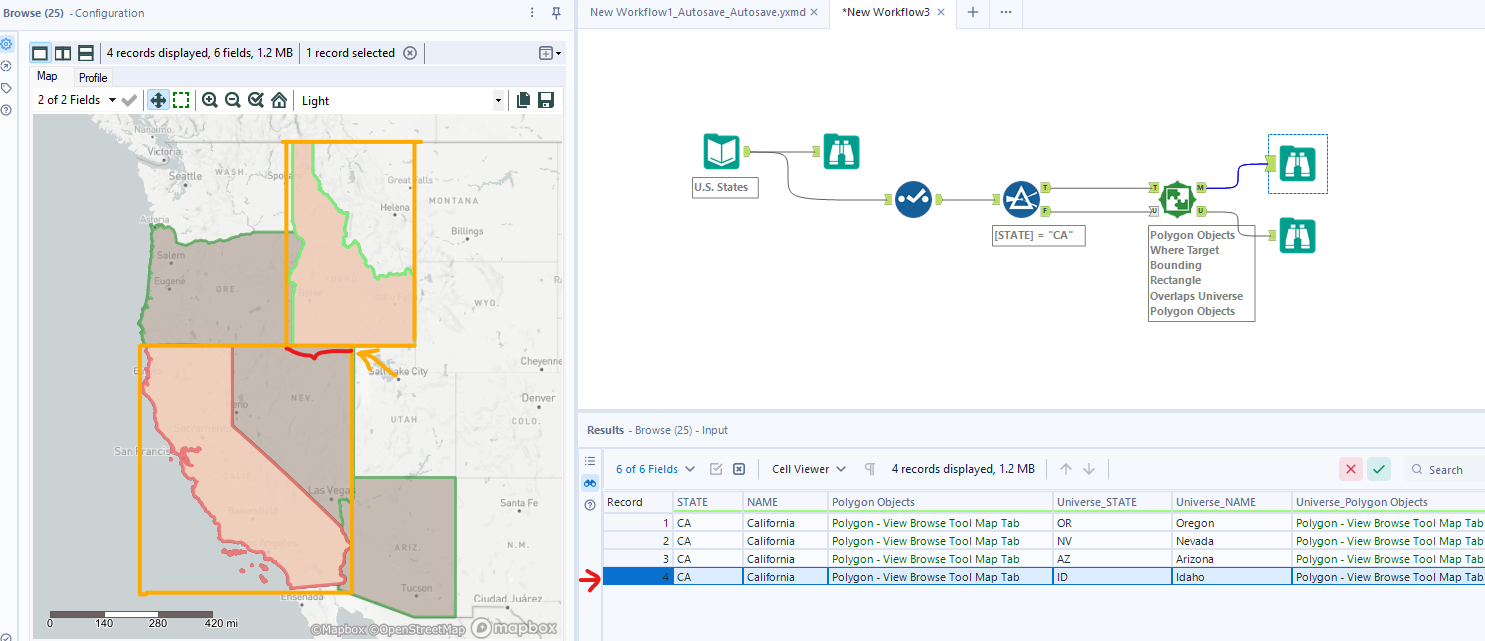The width and height of the screenshot is (1485, 641).
Task: Select the map pan tool
Action: point(158,100)
